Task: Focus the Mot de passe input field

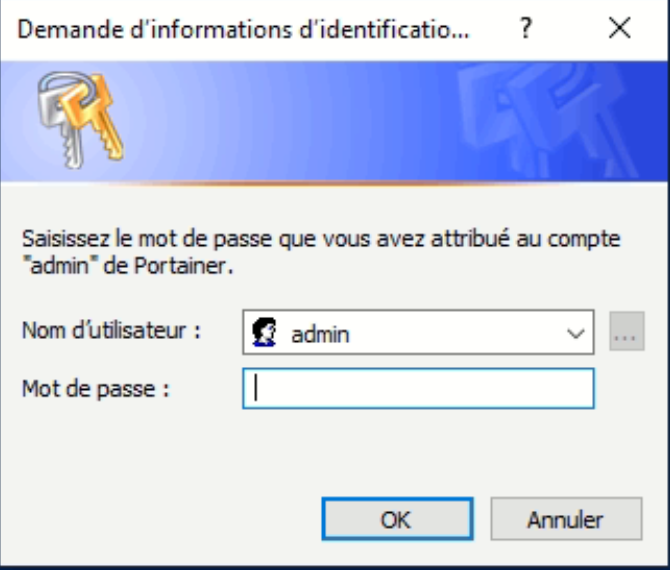Action: pyautogui.click(x=418, y=388)
